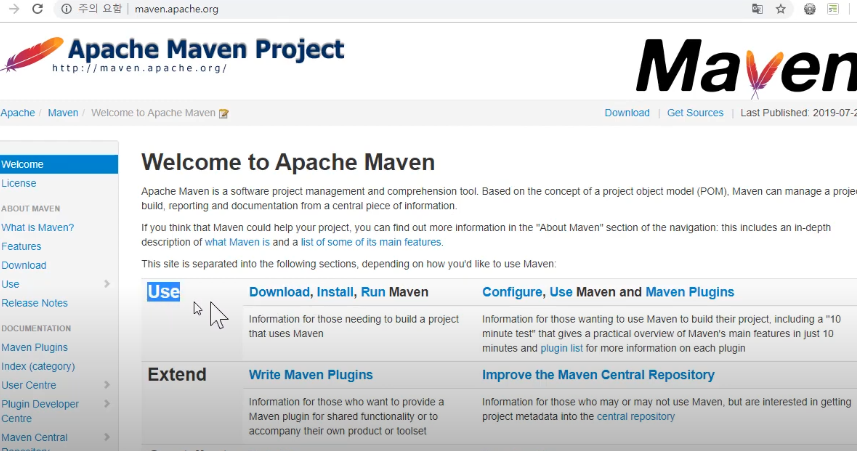The width and height of the screenshot is (857, 451).
Task: Expand the User Centre submenu arrow
Action: [x=107, y=385]
